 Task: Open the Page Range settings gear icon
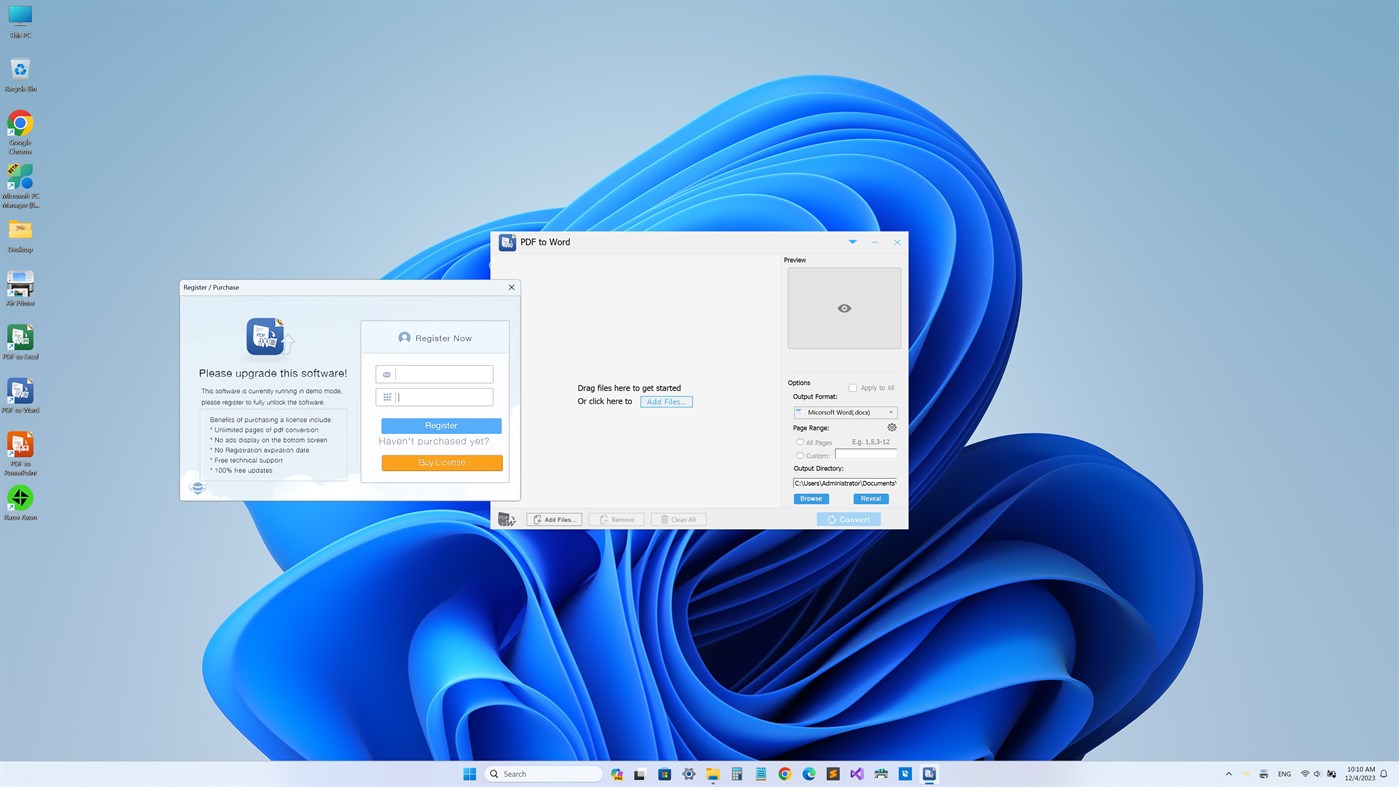(x=890, y=426)
